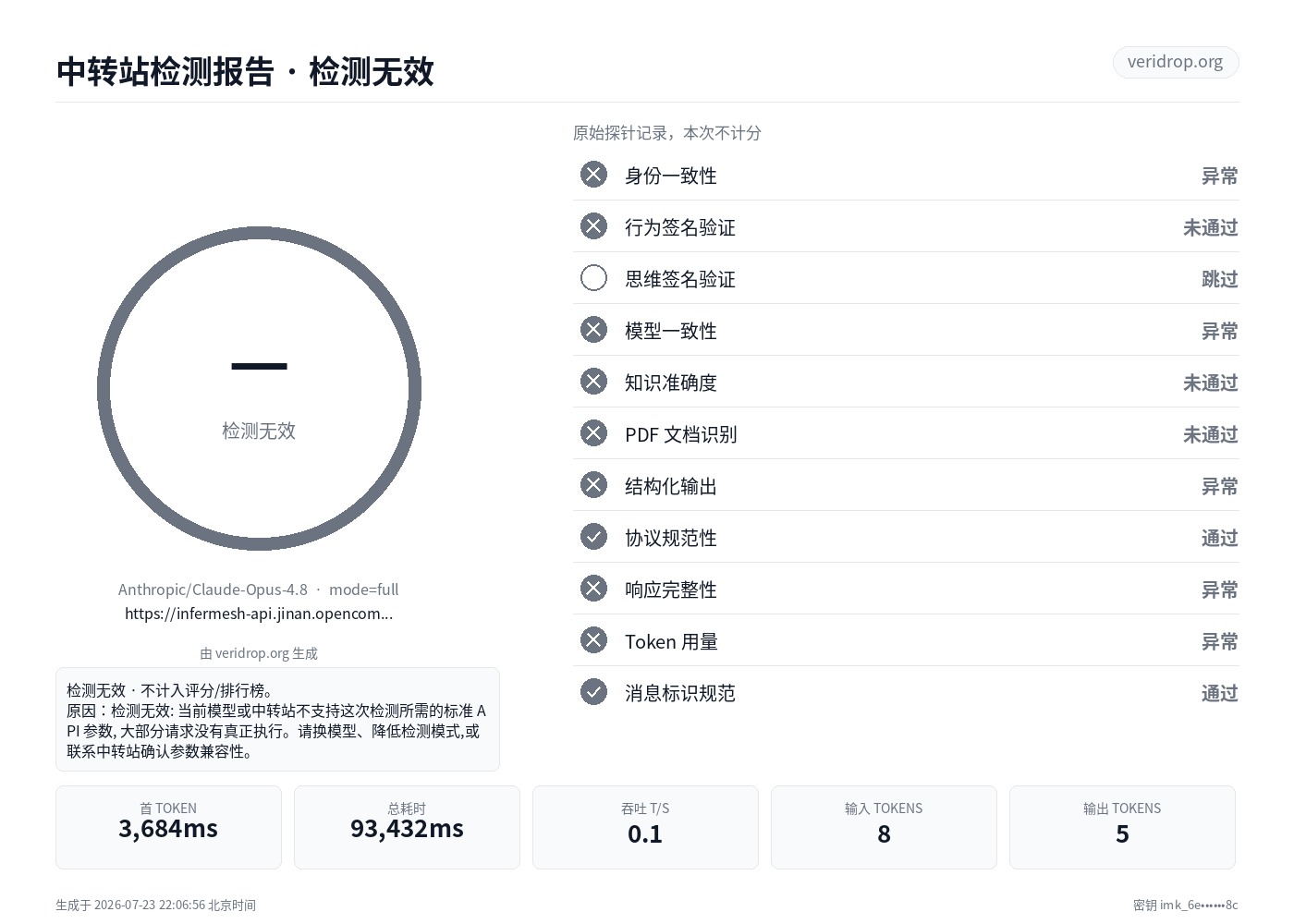Click the checkmark icon next to 消息标识规范
Screen dimensions: 1294x924
click(x=593, y=692)
